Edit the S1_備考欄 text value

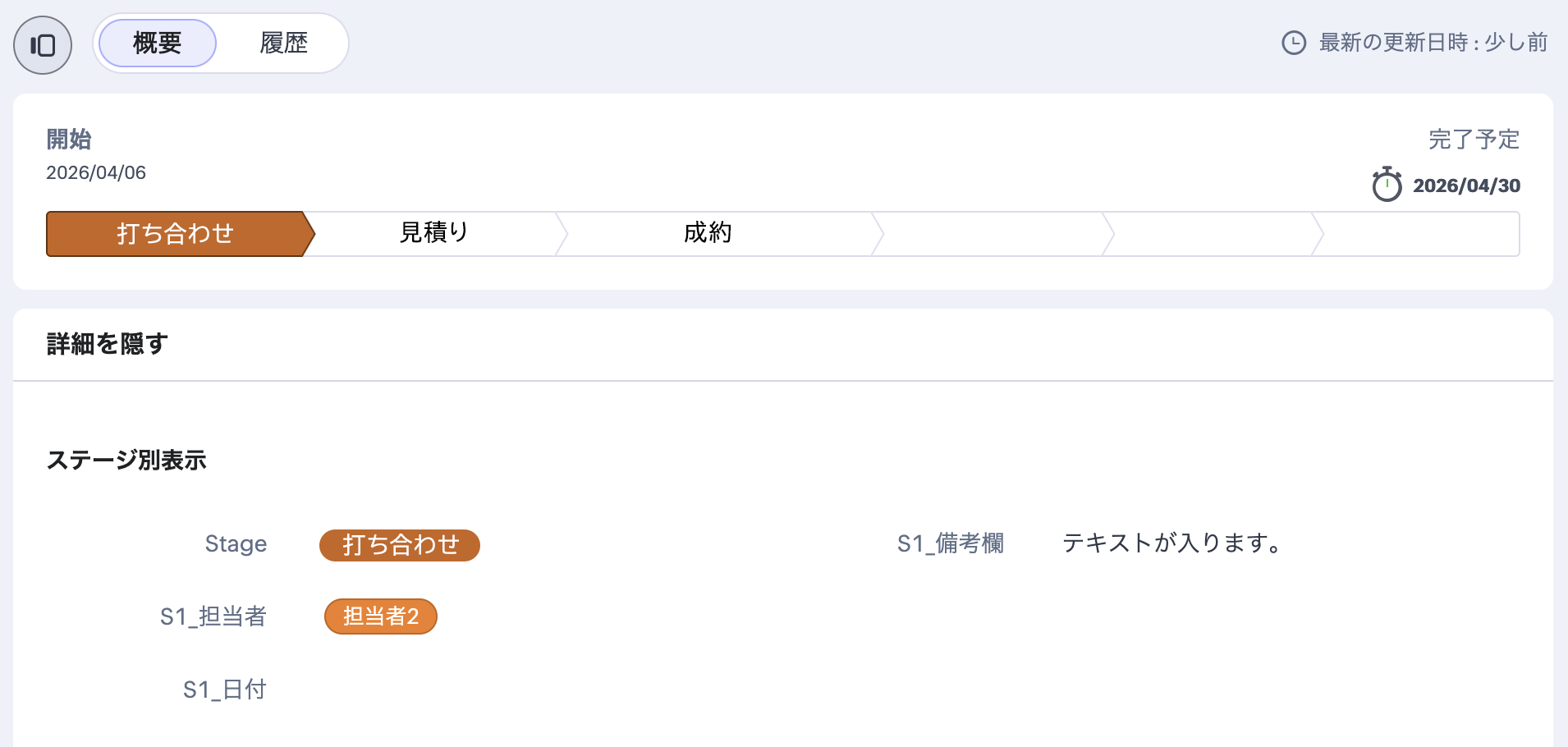[x=1171, y=543]
